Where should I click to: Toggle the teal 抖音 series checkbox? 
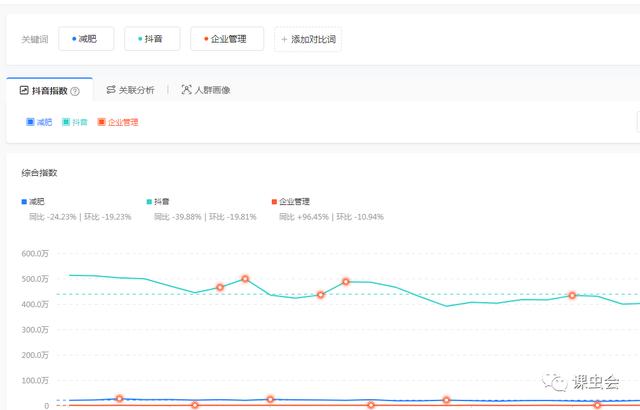coord(66,122)
